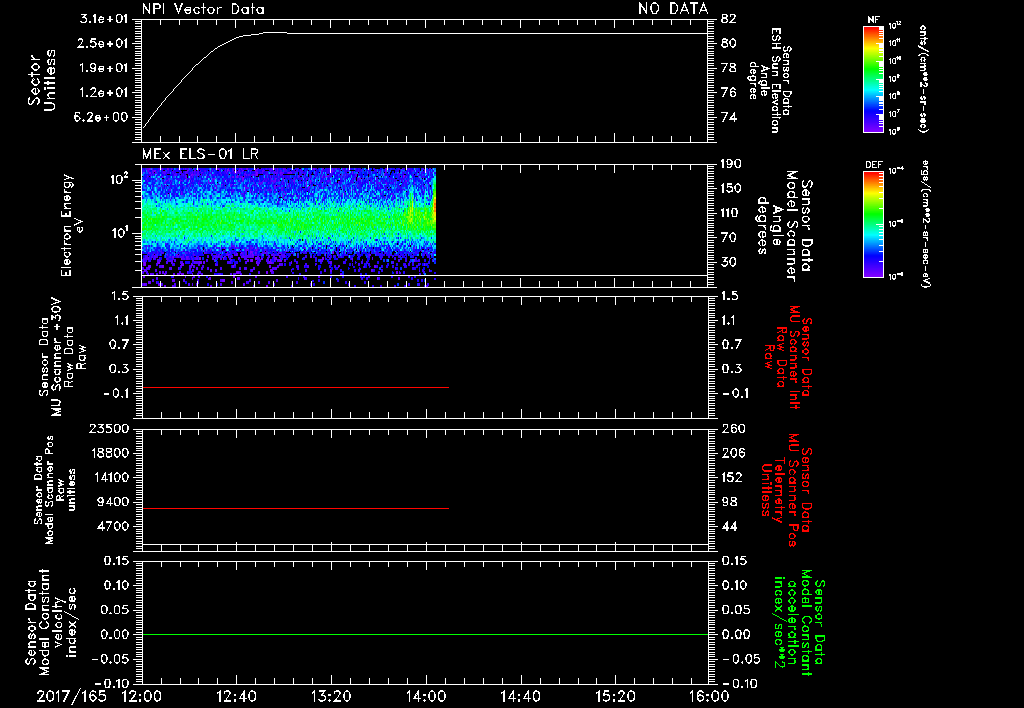Click the "44" telemetry axis tick
The width and height of the screenshot is (1024, 708).
click(x=729, y=526)
